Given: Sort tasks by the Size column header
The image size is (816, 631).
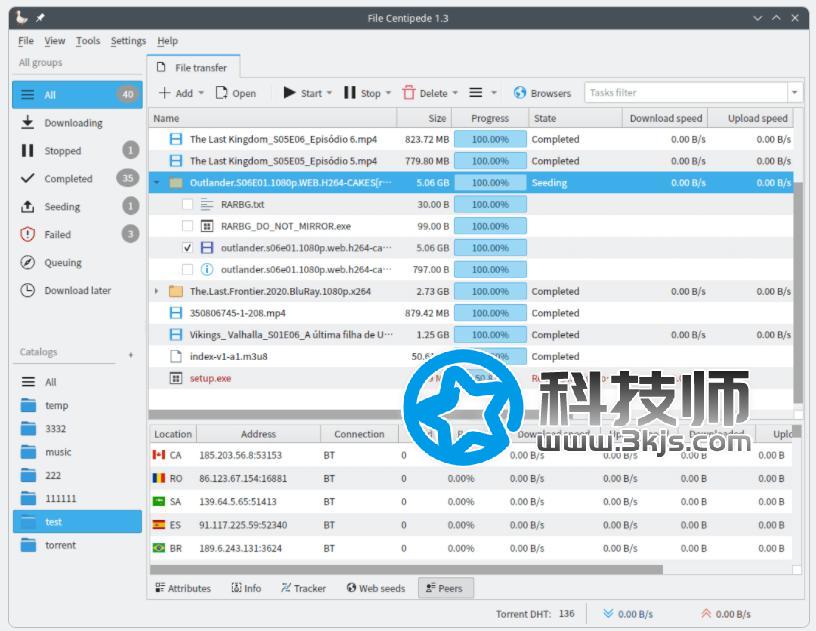Looking at the screenshot, I should coord(424,118).
